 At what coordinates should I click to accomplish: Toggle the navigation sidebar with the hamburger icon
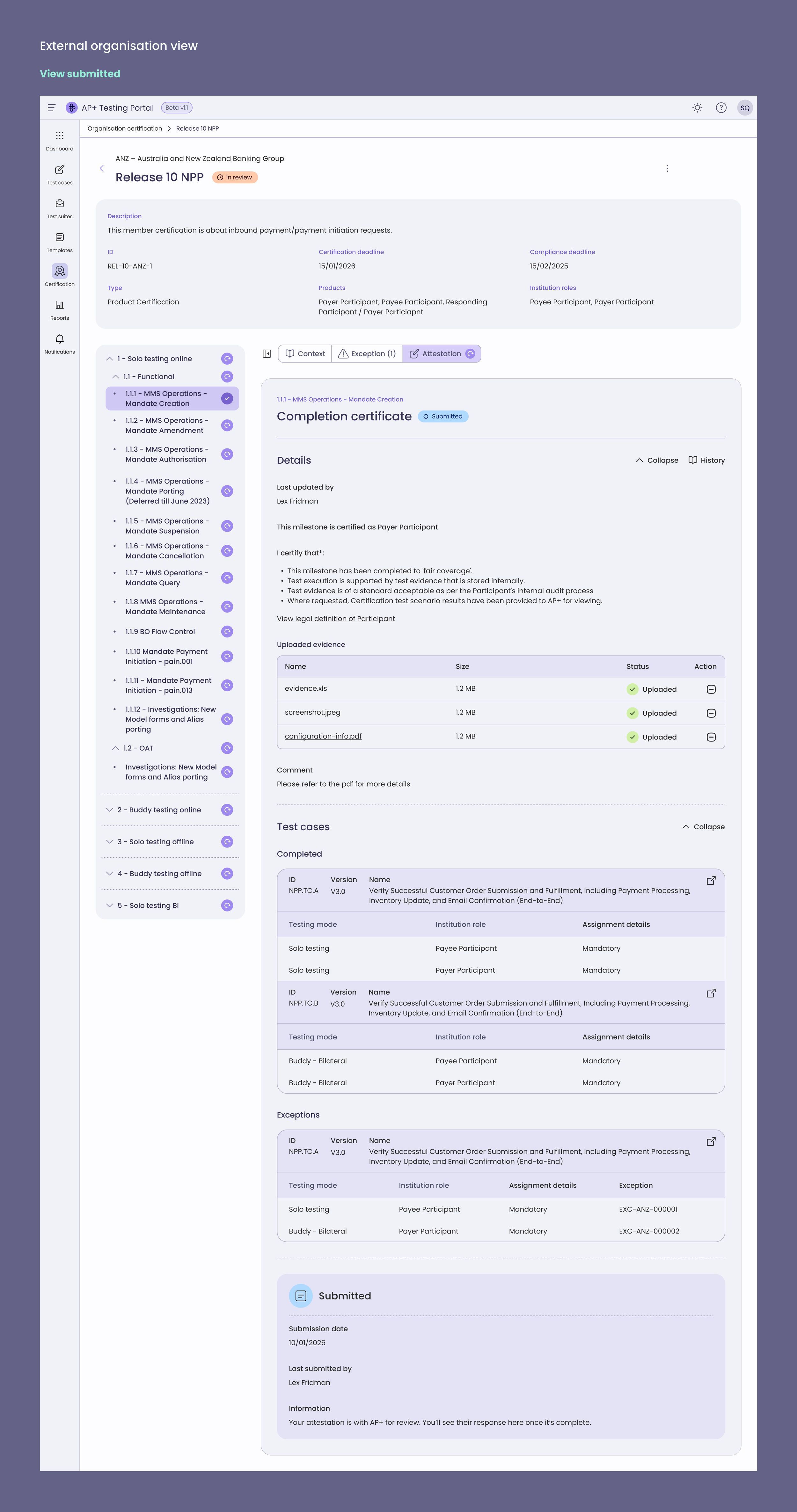point(51,107)
